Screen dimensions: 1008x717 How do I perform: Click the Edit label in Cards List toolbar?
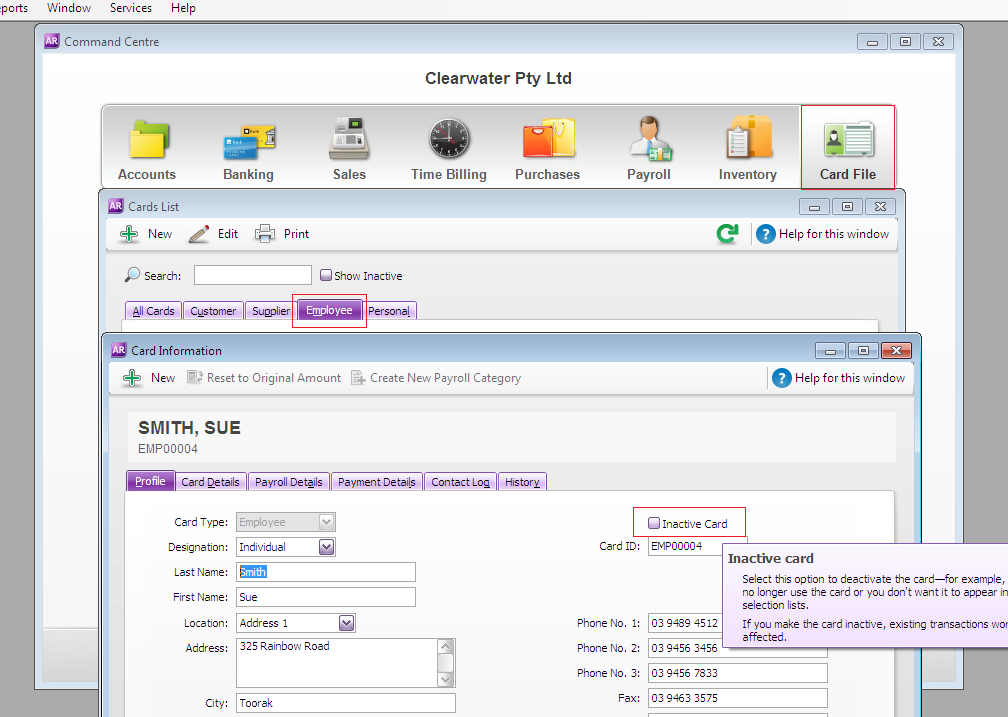click(228, 234)
